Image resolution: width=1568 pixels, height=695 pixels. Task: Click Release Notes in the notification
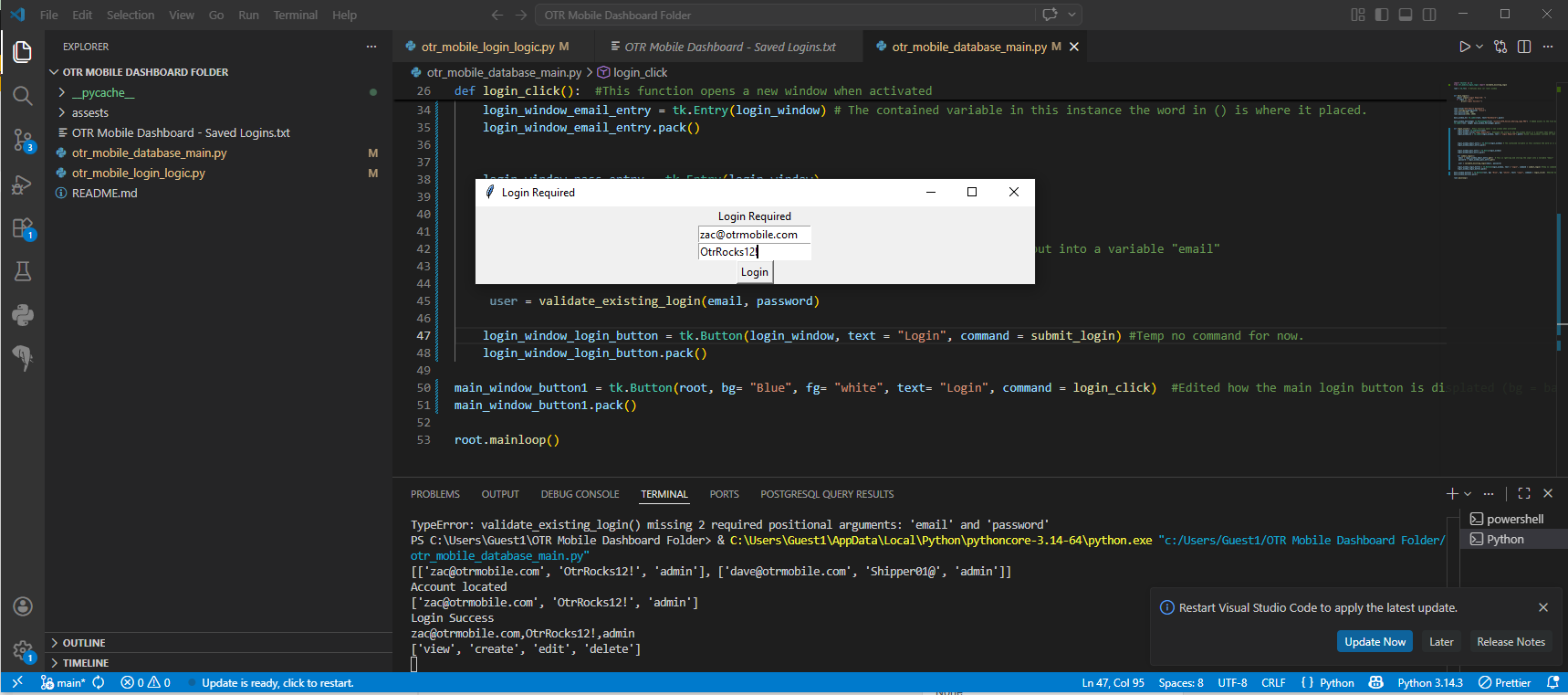tap(1511, 642)
